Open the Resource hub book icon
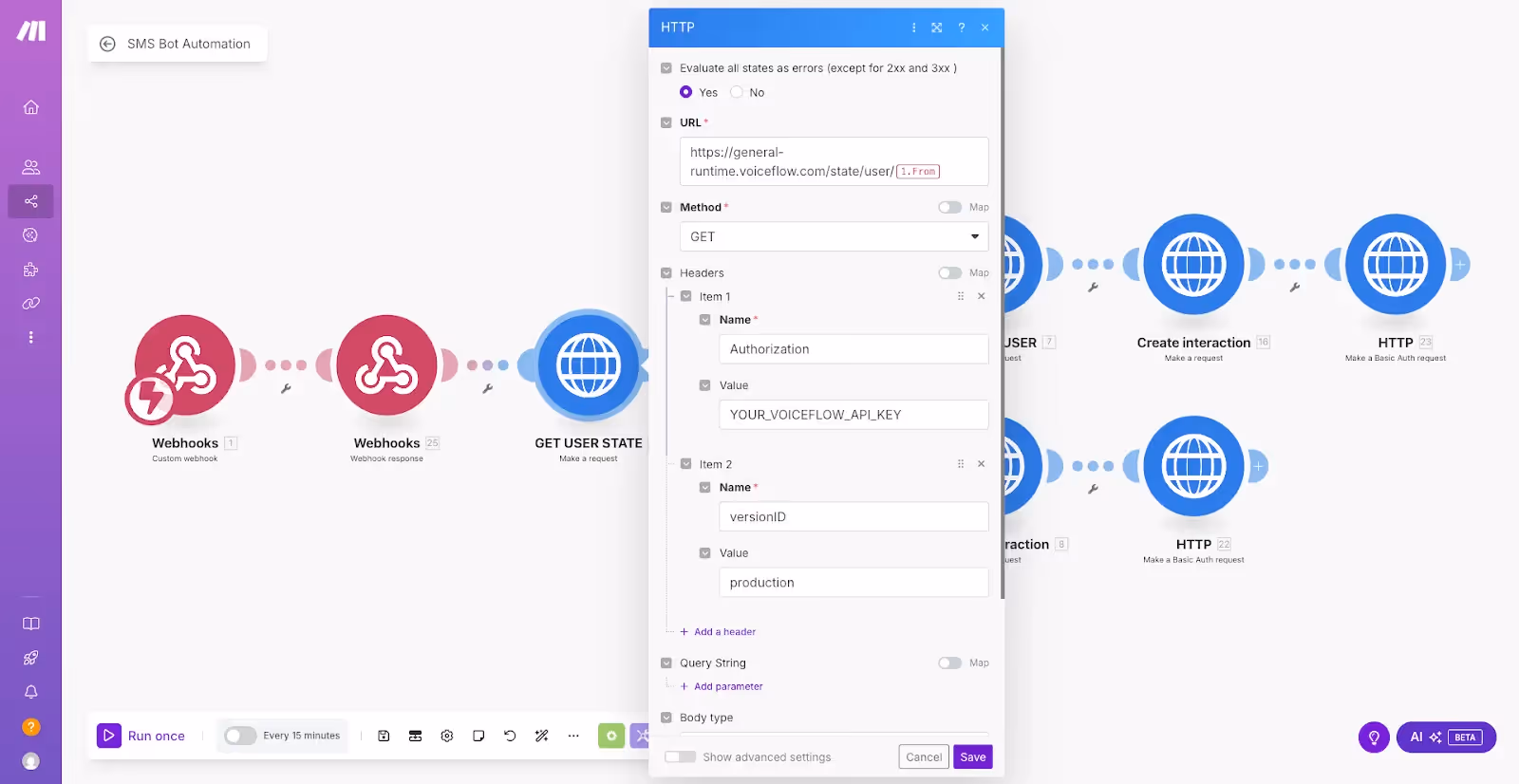The image size is (1519, 784). (x=30, y=624)
